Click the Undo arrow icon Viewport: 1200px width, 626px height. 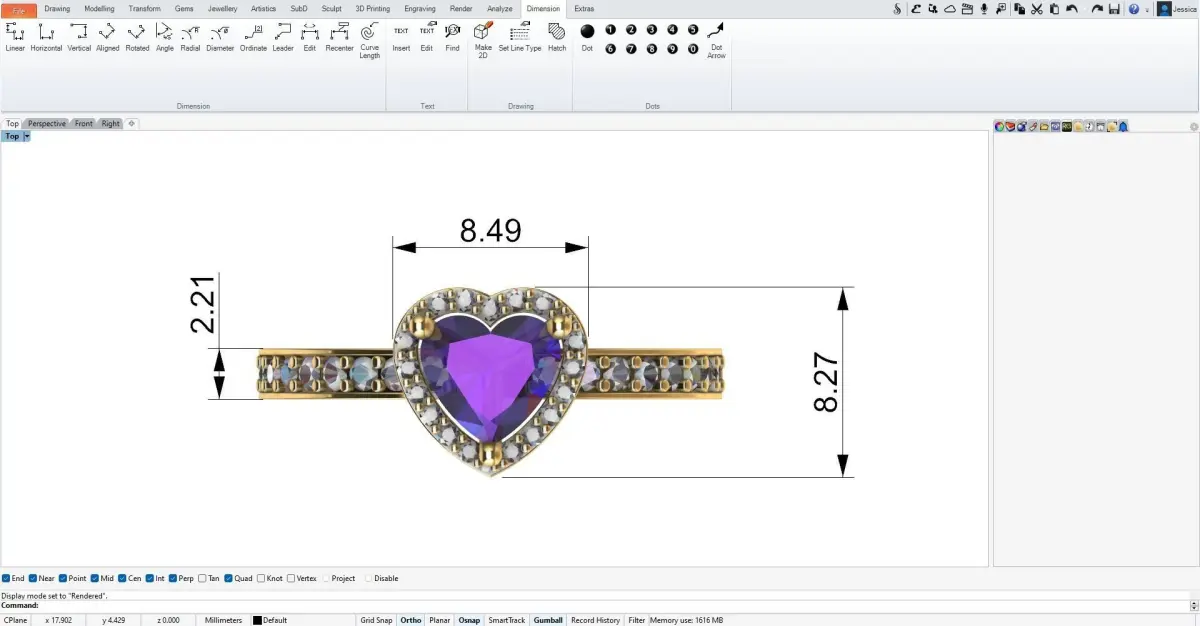1072,9
